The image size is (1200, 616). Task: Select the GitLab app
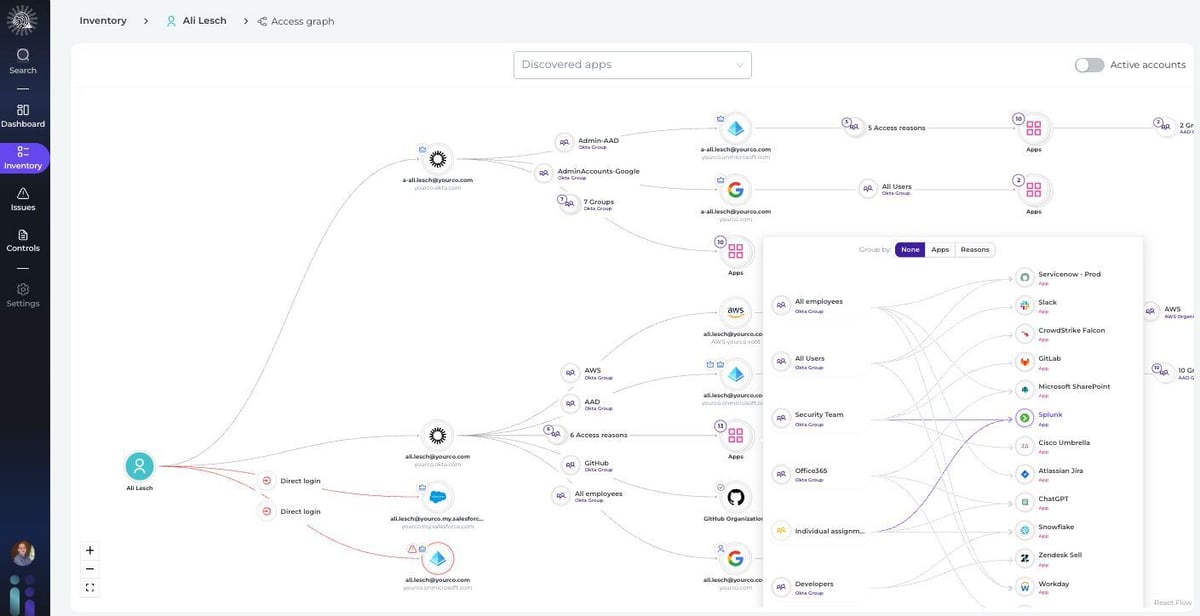1039,361
